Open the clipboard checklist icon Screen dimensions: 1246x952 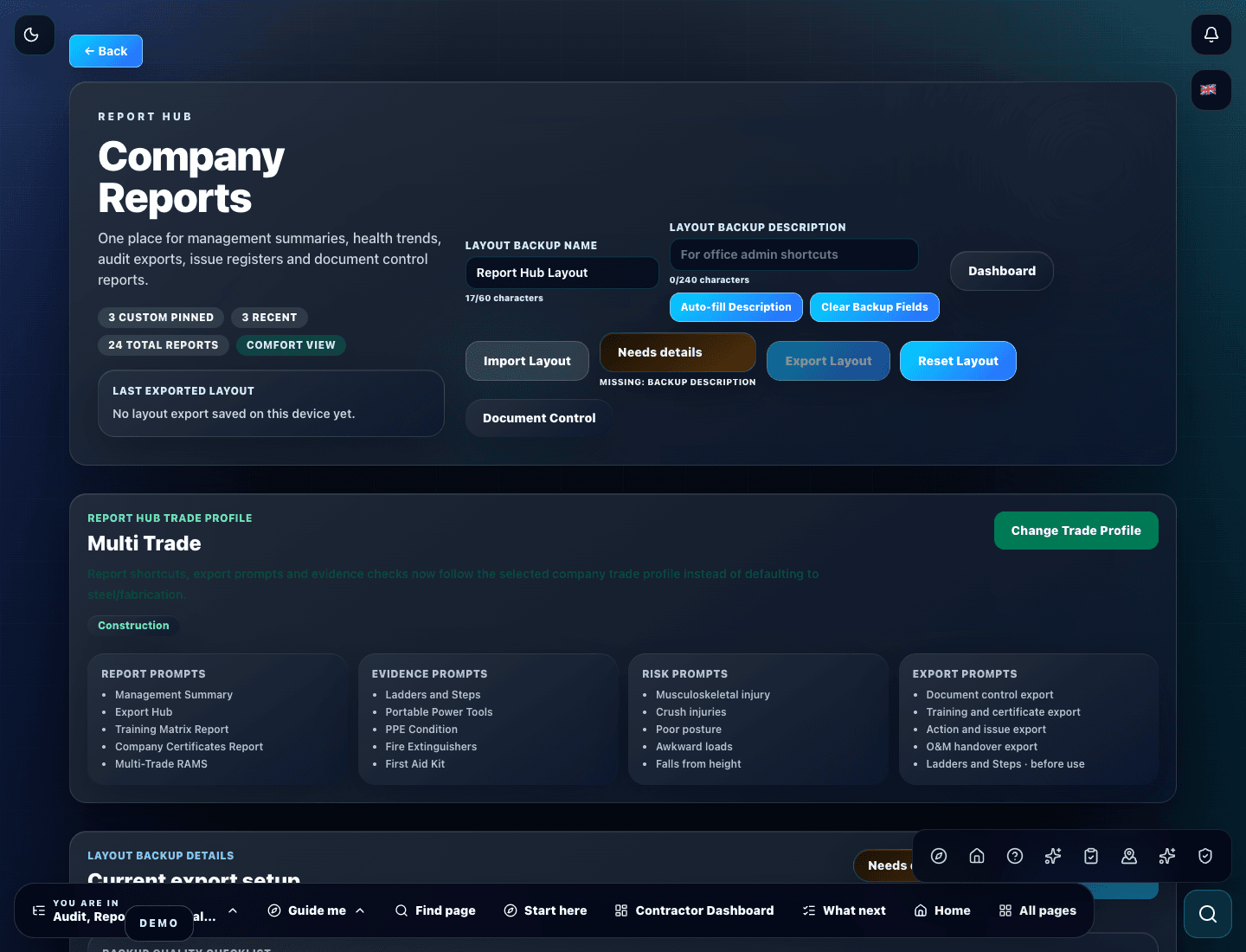point(1091,856)
